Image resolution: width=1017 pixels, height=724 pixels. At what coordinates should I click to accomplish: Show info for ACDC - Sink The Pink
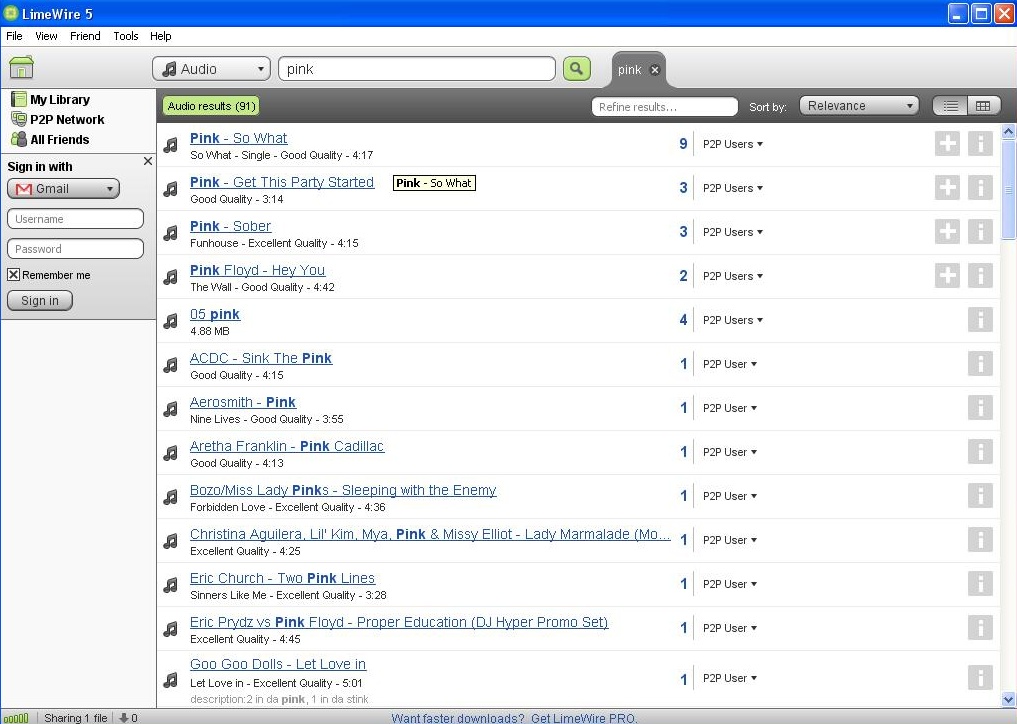tap(980, 364)
